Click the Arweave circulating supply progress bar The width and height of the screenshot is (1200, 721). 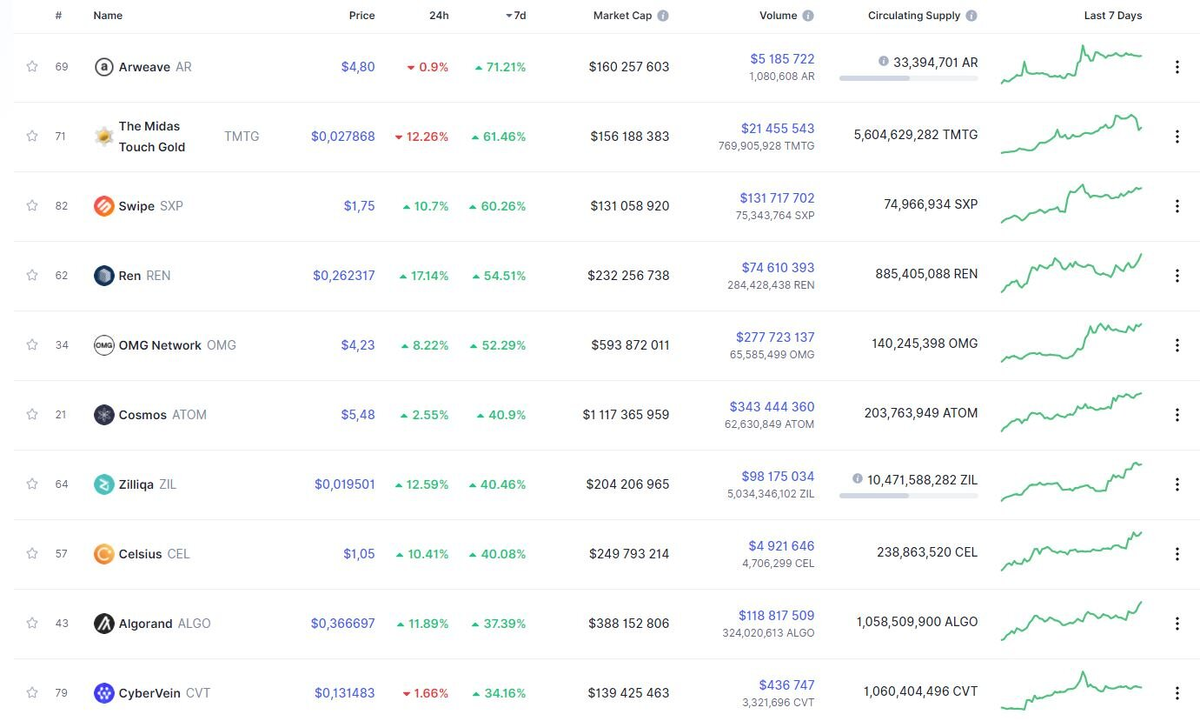(909, 78)
